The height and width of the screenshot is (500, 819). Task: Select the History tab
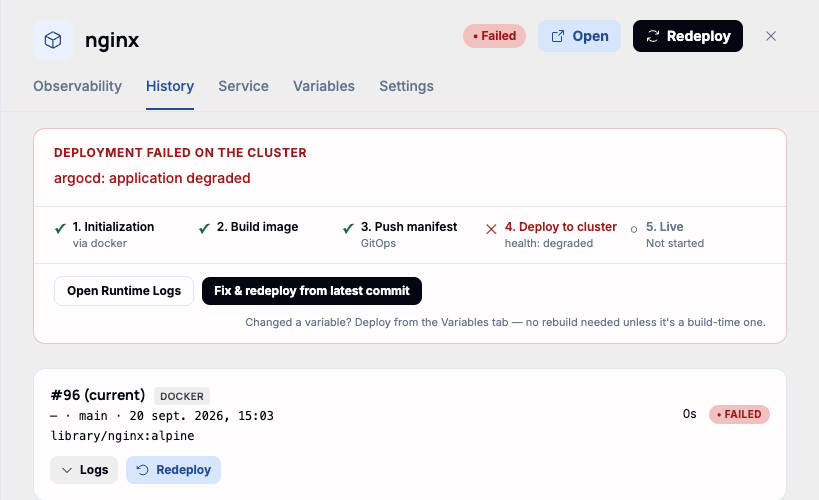point(170,86)
